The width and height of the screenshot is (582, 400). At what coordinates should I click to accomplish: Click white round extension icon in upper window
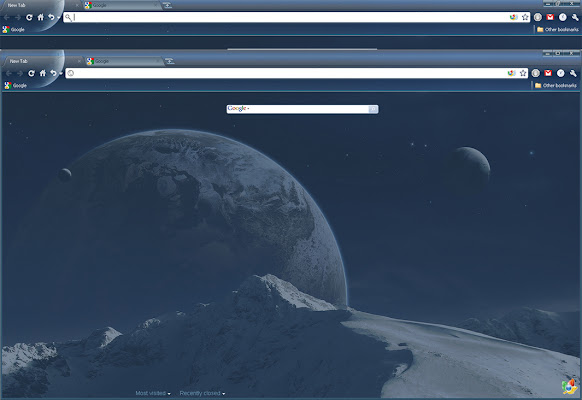click(x=563, y=17)
